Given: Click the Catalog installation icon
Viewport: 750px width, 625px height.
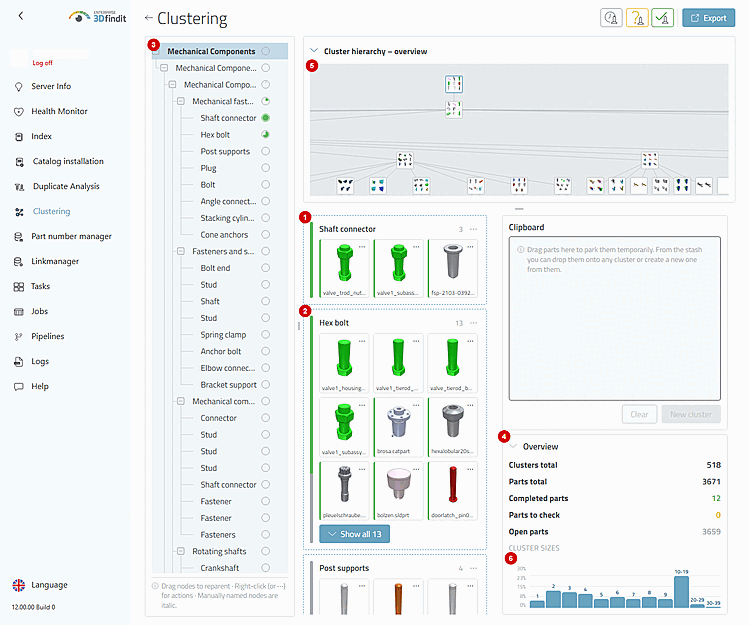Looking at the screenshot, I should (x=19, y=162).
